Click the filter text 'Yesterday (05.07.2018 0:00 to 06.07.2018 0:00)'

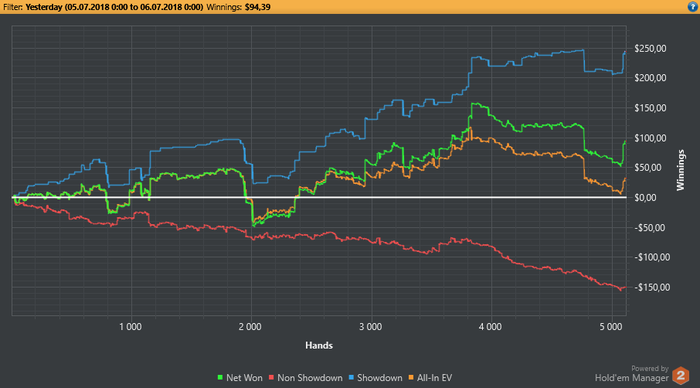point(114,7)
